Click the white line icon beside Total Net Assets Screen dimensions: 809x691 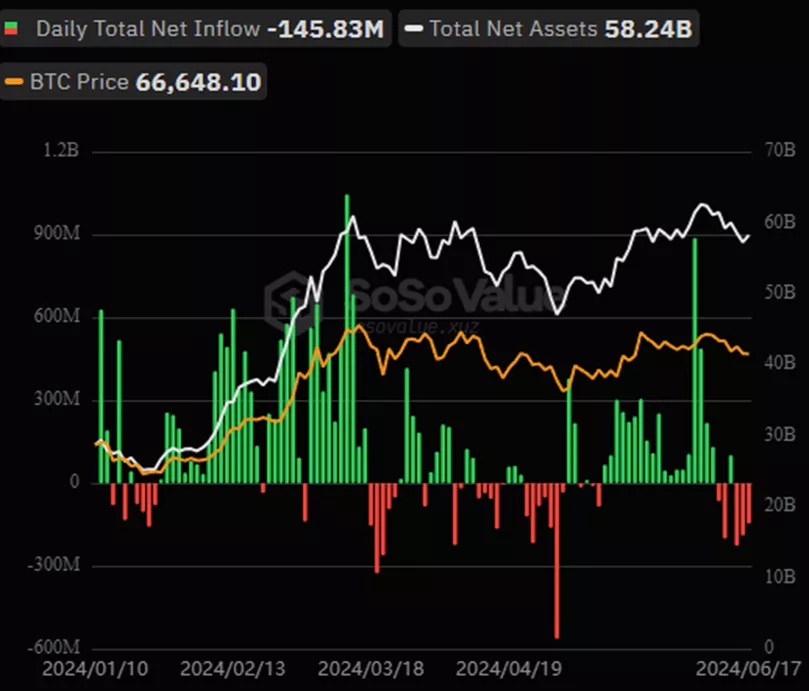tap(413, 29)
